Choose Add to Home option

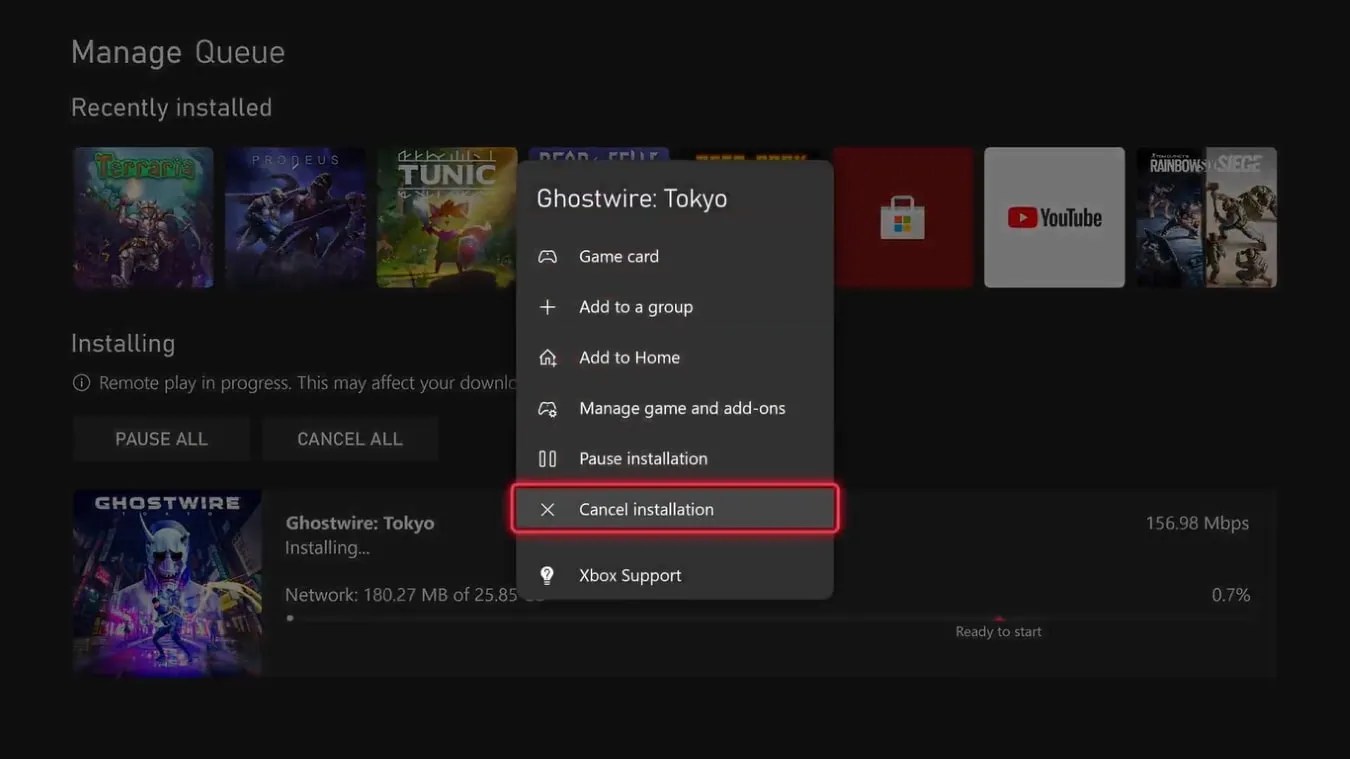tap(629, 357)
